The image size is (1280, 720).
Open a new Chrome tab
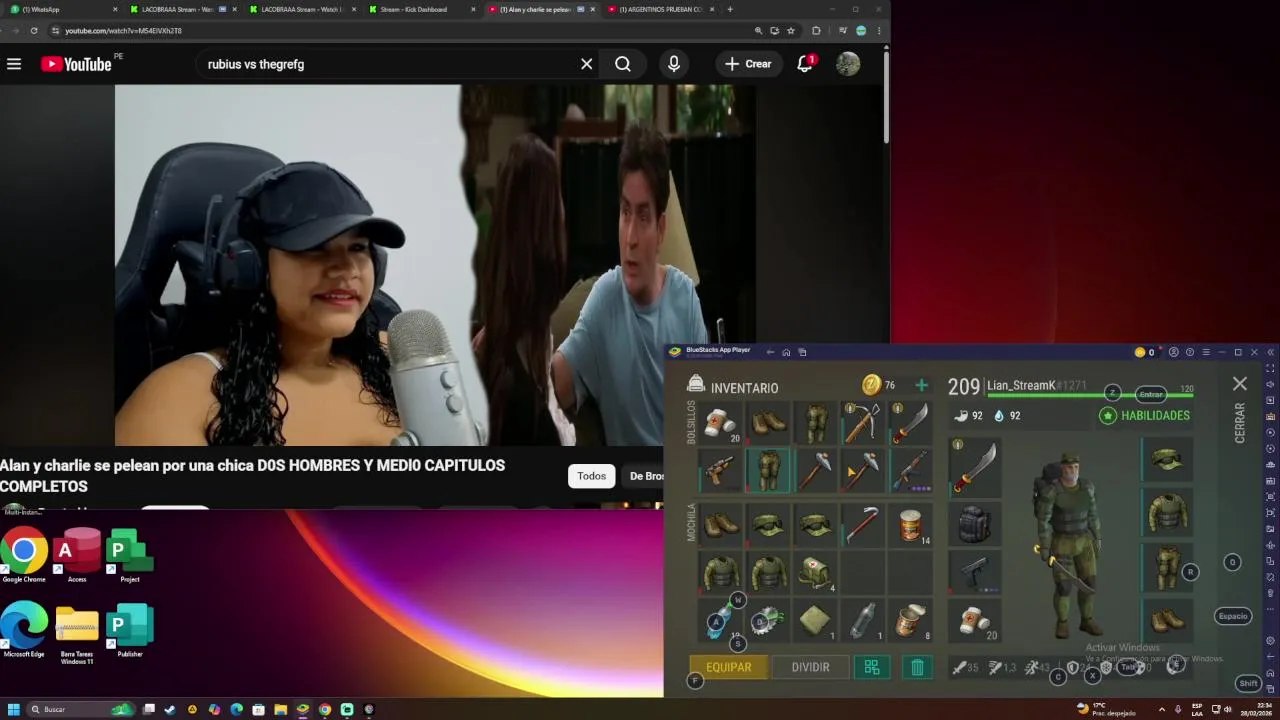pos(730,9)
